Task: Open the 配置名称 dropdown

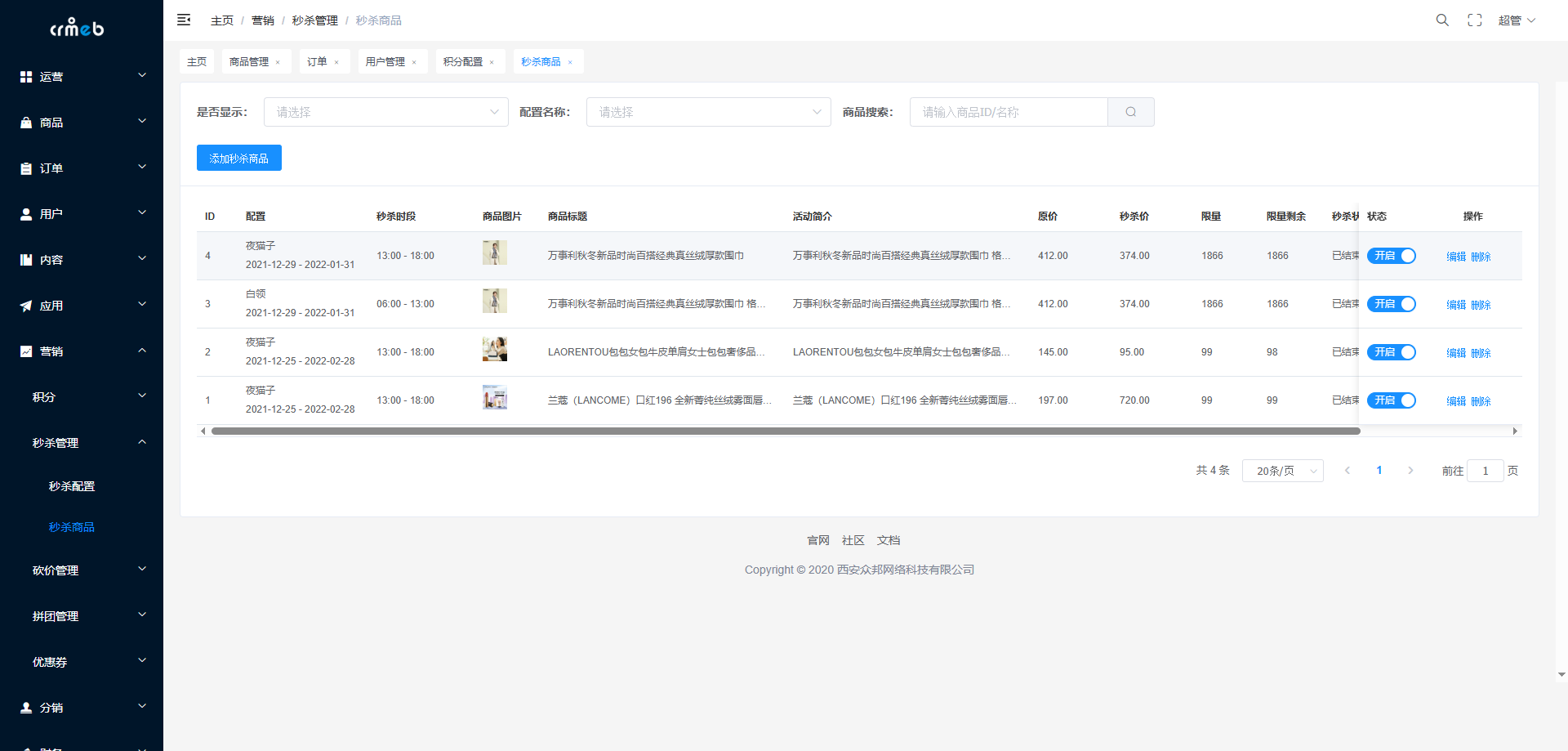Action: [708, 112]
